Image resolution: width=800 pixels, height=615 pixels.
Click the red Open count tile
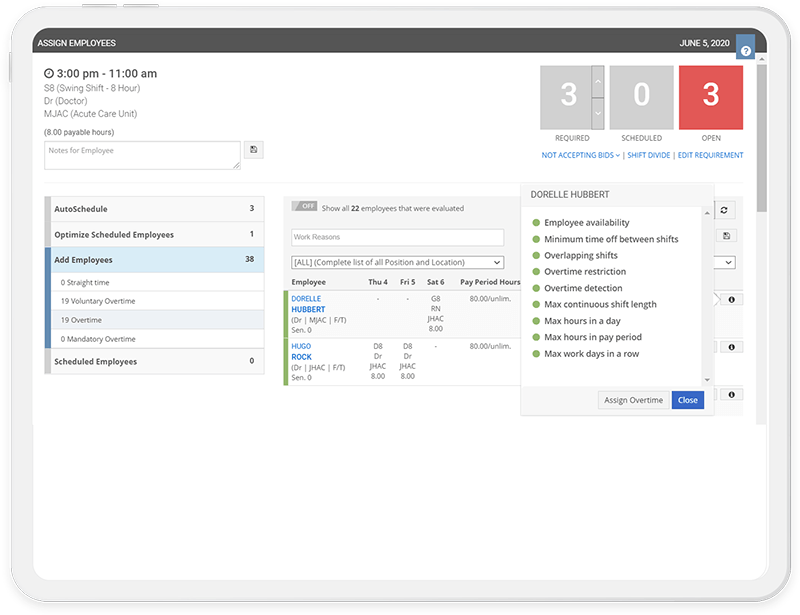[711, 97]
